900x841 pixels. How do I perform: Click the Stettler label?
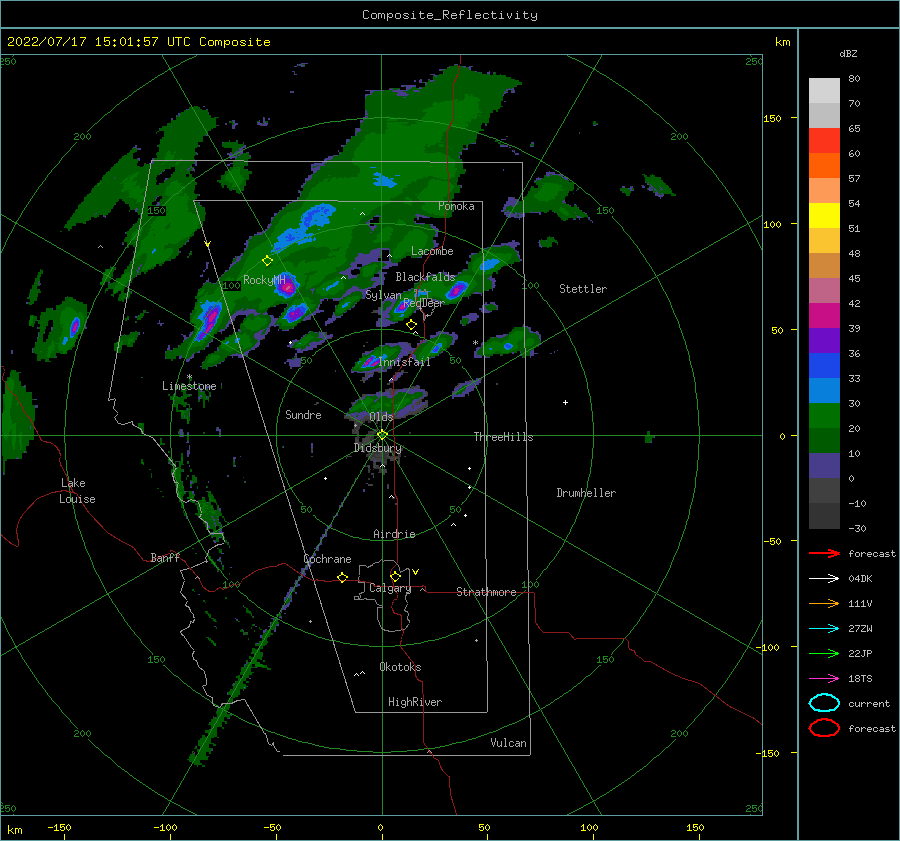tap(583, 289)
